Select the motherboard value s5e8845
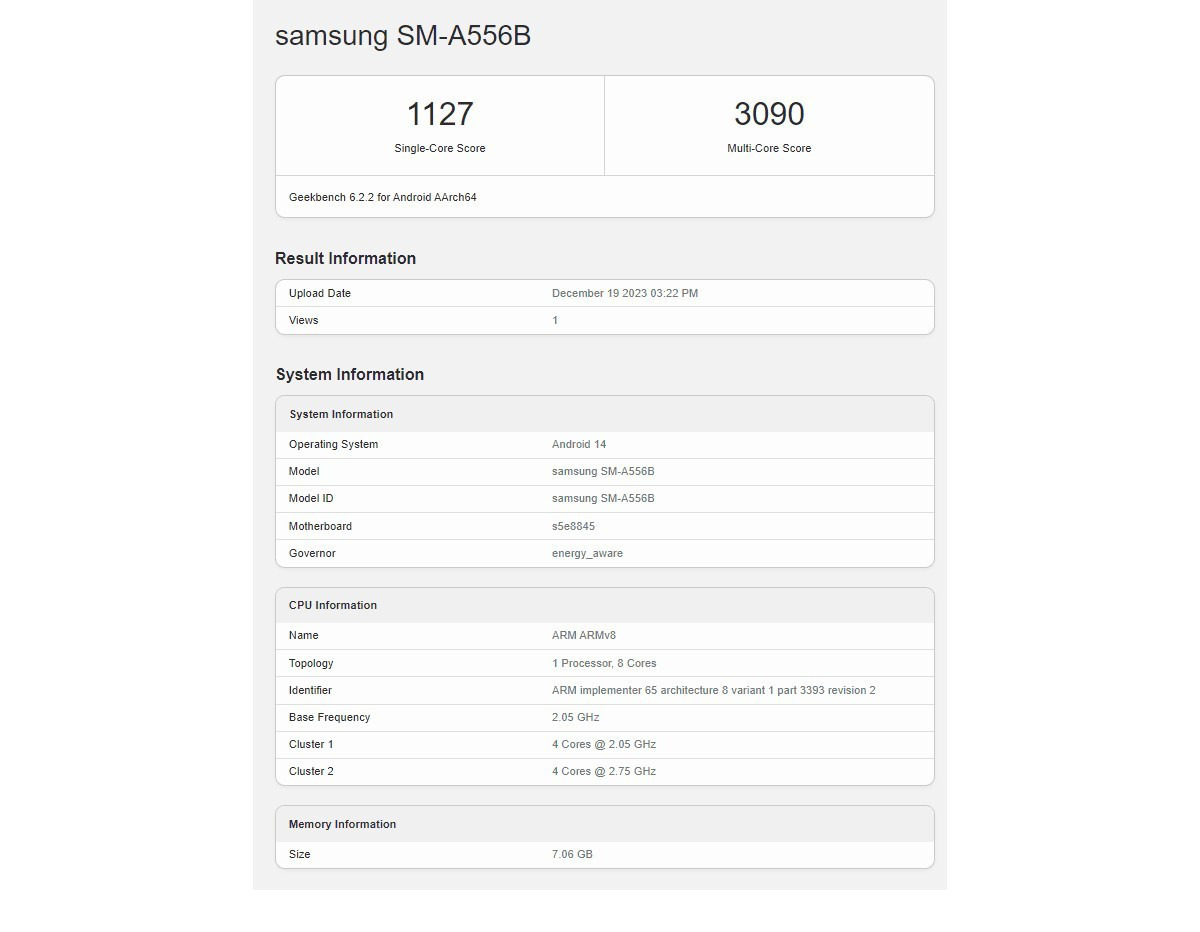Image resolution: width=1200 pixels, height=932 pixels. click(x=573, y=526)
